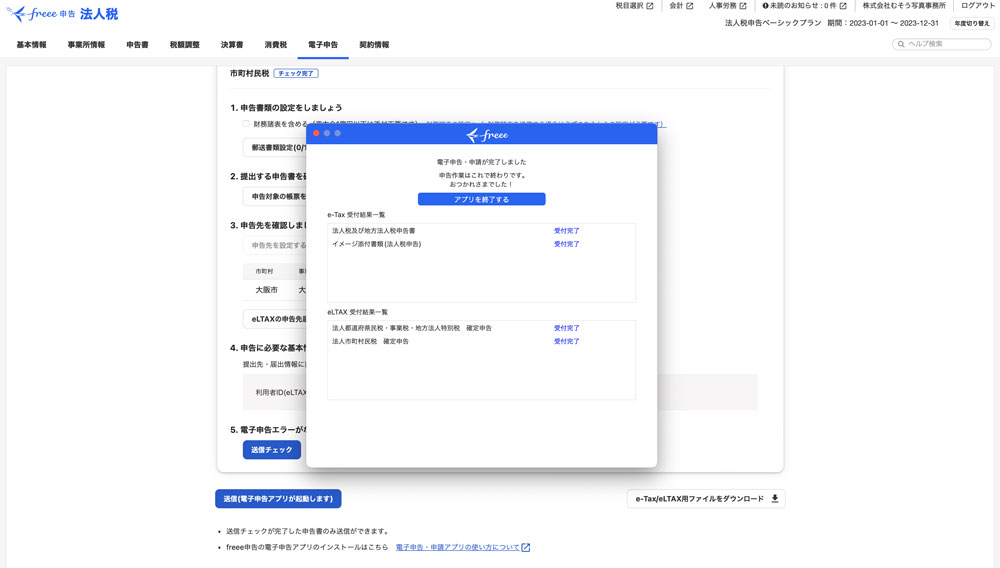1000x568 pixels.
Task: Open 会計 external link in header
Action: point(689,6)
